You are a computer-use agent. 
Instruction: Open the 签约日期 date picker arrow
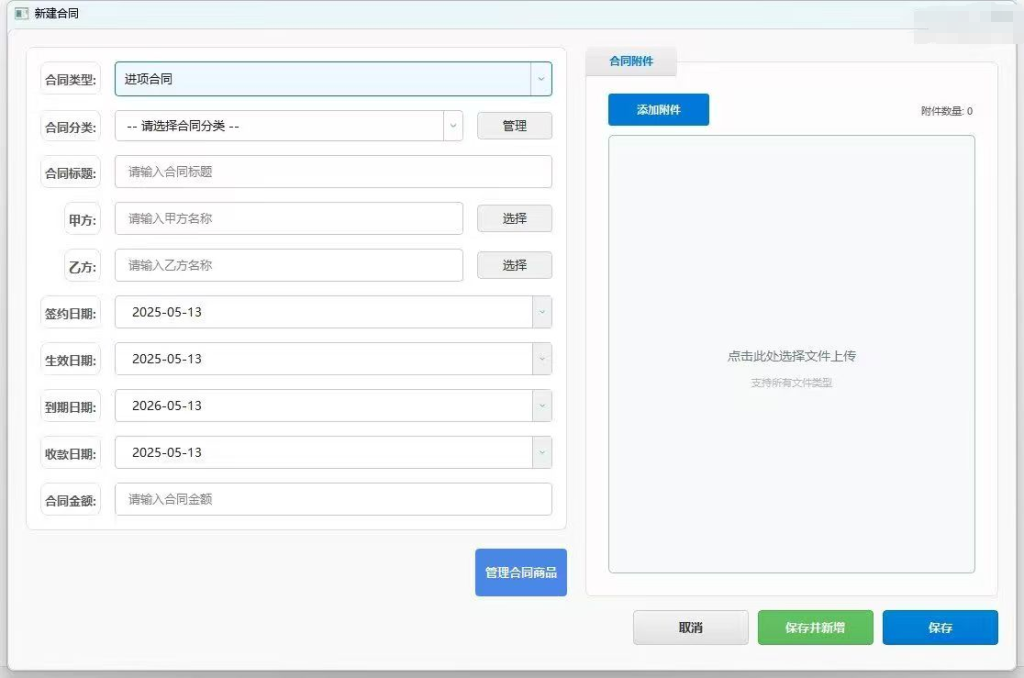(542, 312)
